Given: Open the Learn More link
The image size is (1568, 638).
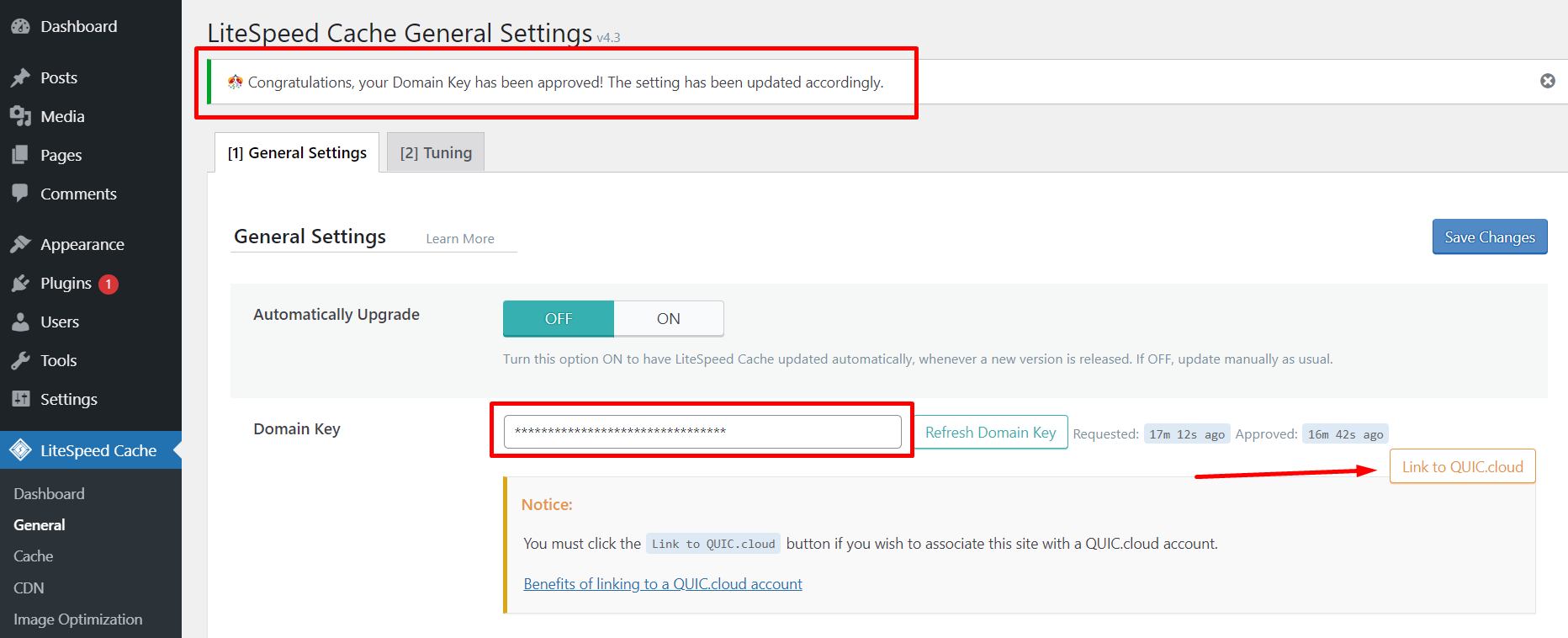Looking at the screenshot, I should point(460,239).
